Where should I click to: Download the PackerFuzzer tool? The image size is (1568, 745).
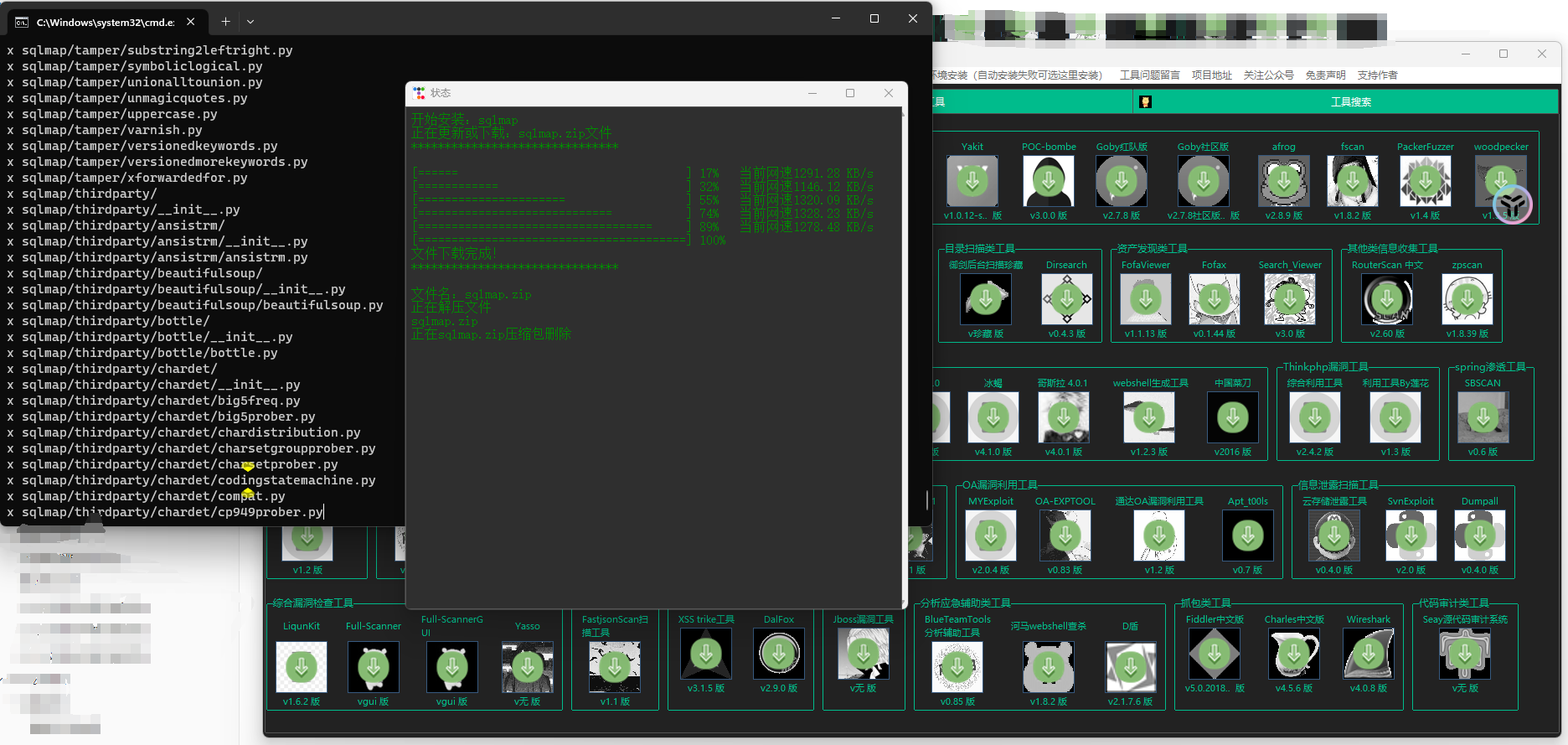[x=1426, y=181]
